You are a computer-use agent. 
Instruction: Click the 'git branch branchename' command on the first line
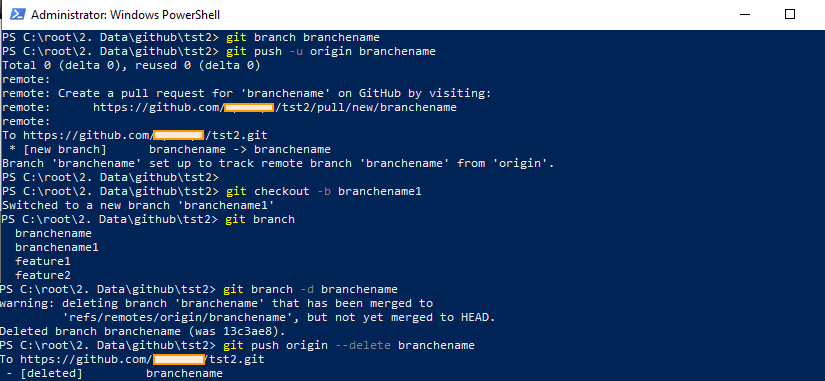303,37
